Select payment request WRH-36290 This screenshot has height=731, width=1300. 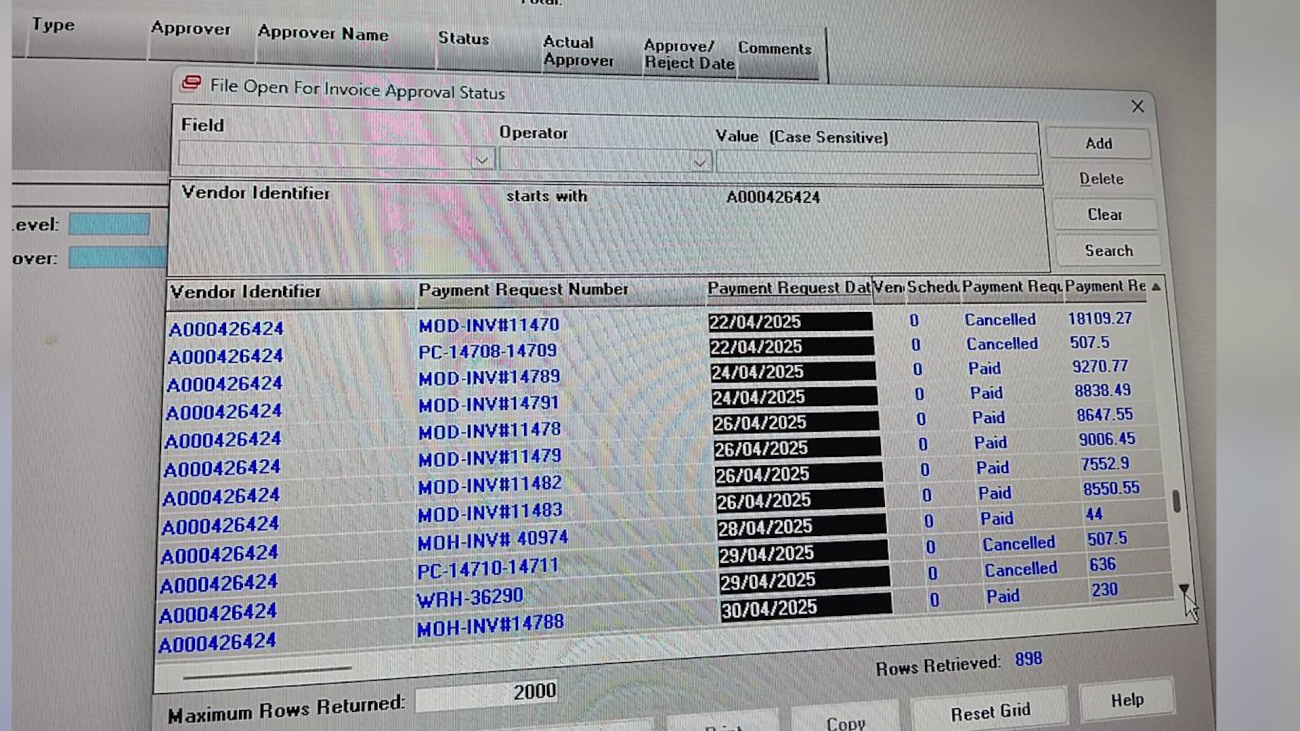[x=469, y=597]
